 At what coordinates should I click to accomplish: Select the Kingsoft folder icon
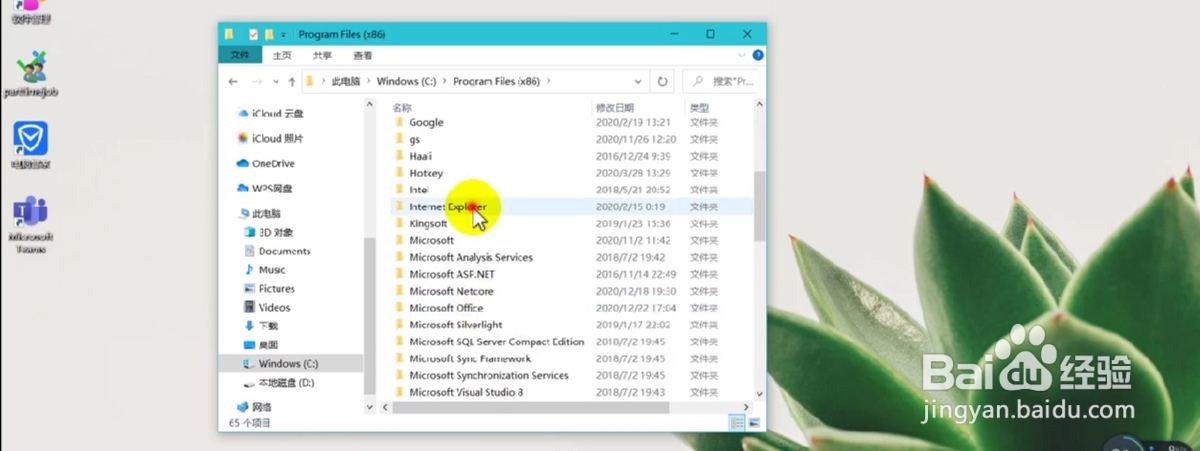(x=399, y=224)
